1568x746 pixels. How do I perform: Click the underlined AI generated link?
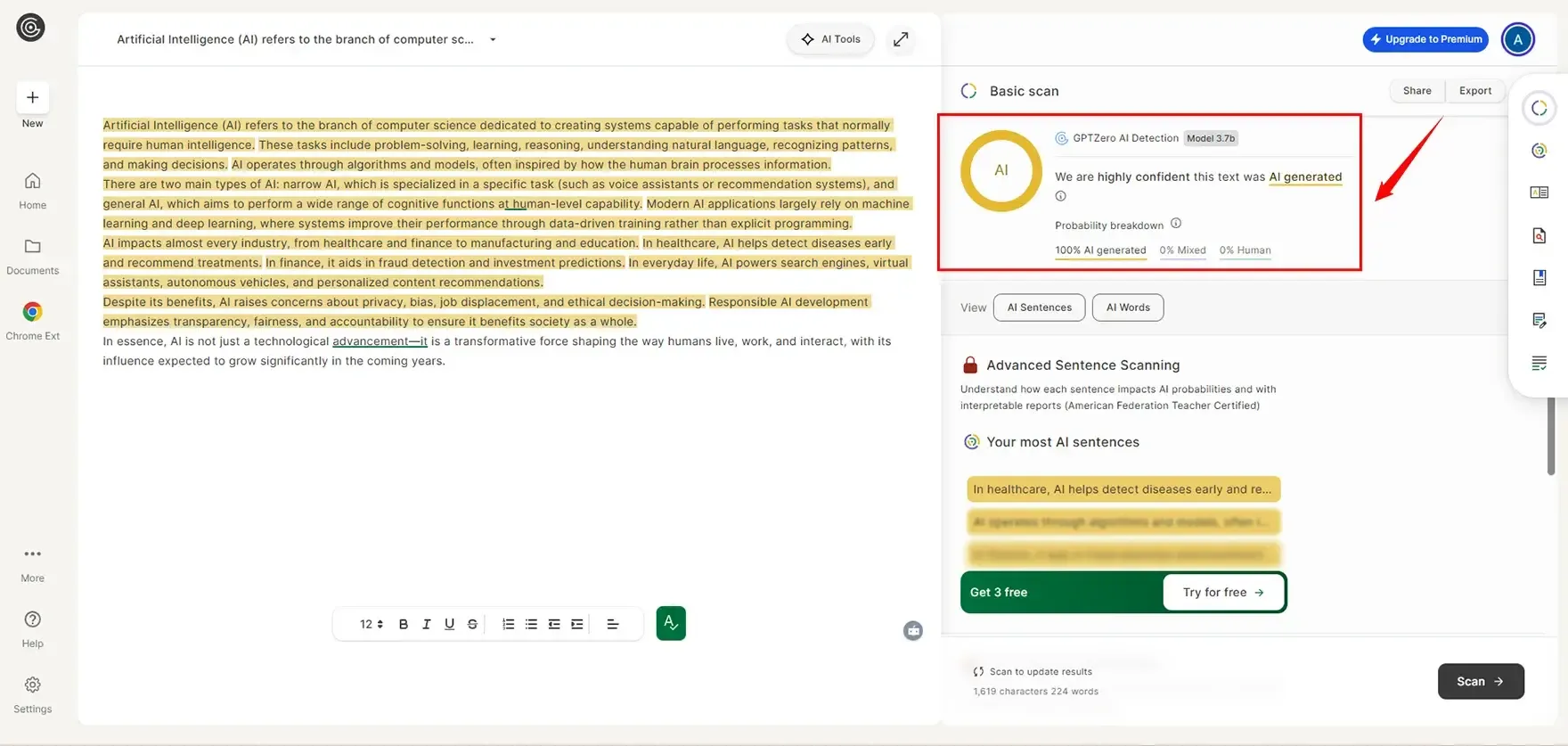coord(1305,177)
